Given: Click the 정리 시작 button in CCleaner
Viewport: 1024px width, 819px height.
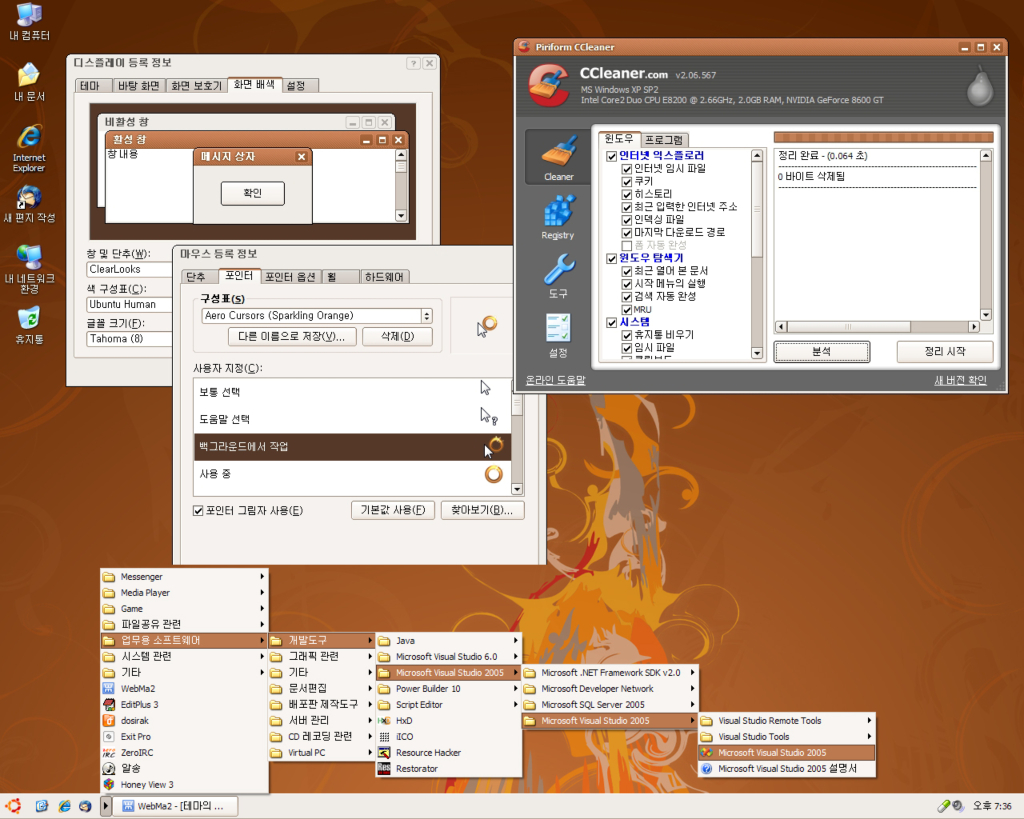Looking at the screenshot, I should click(x=945, y=351).
